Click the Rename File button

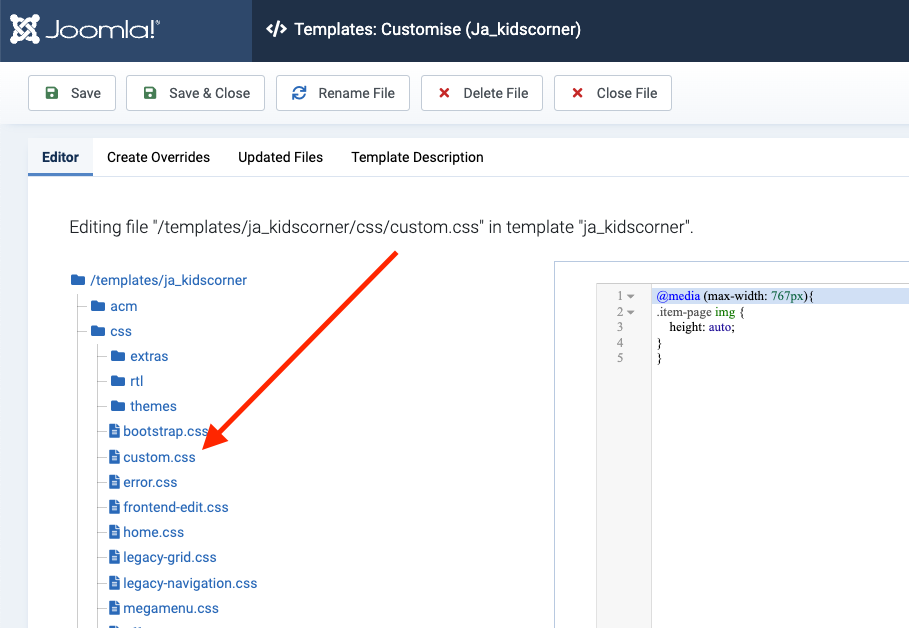coord(342,93)
